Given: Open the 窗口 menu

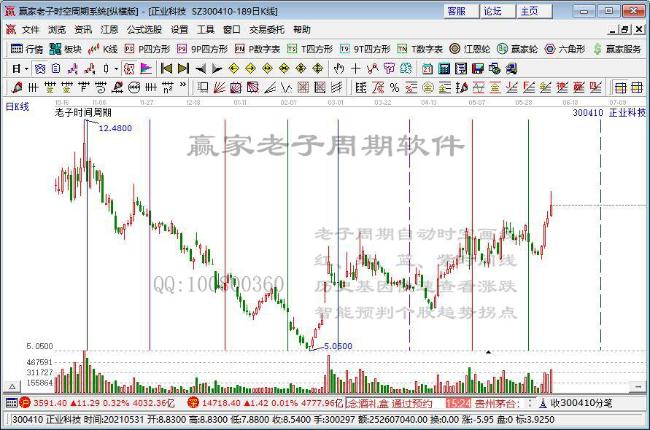Looking at the screenshot, I should coord(232,29).
